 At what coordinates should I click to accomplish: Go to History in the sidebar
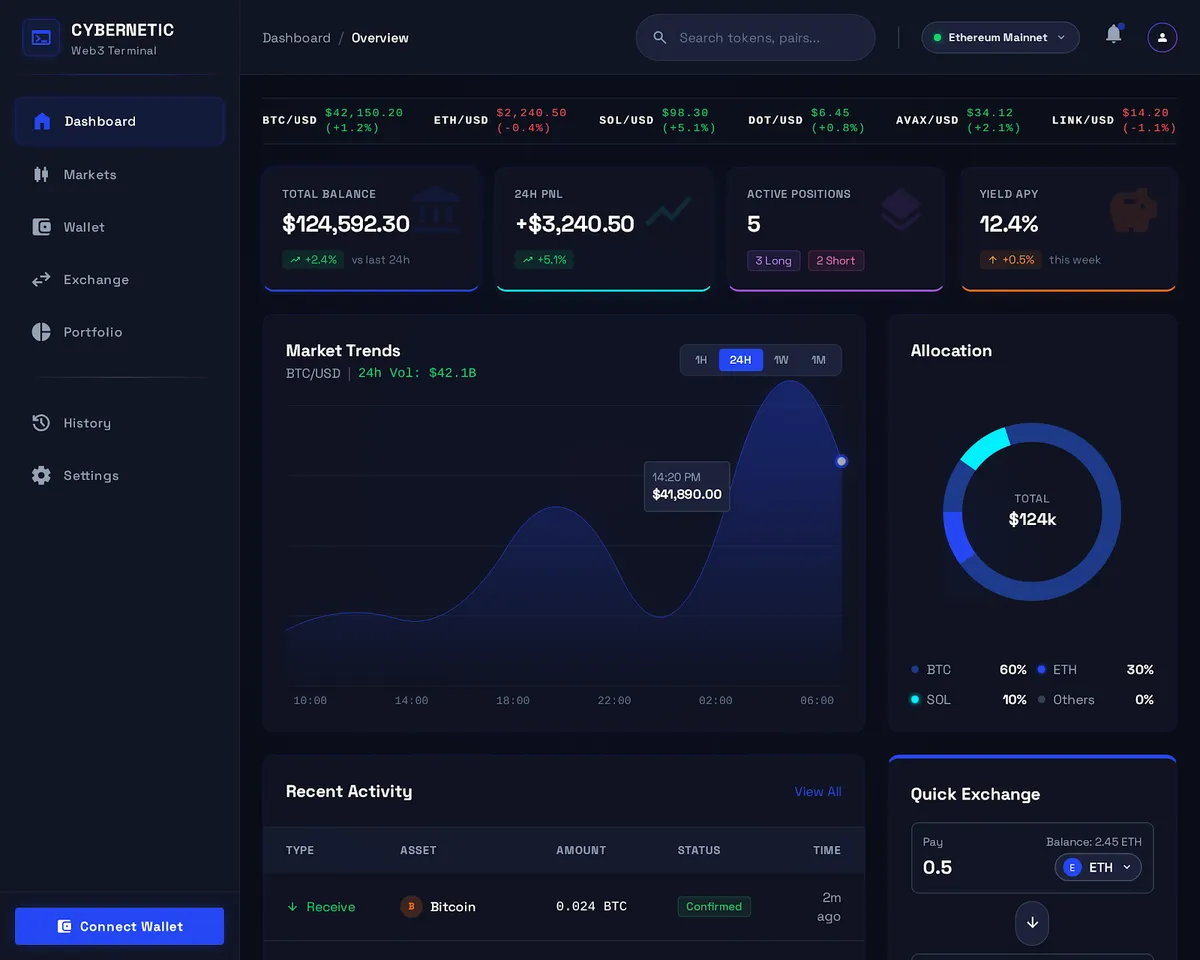pos(87,423)
